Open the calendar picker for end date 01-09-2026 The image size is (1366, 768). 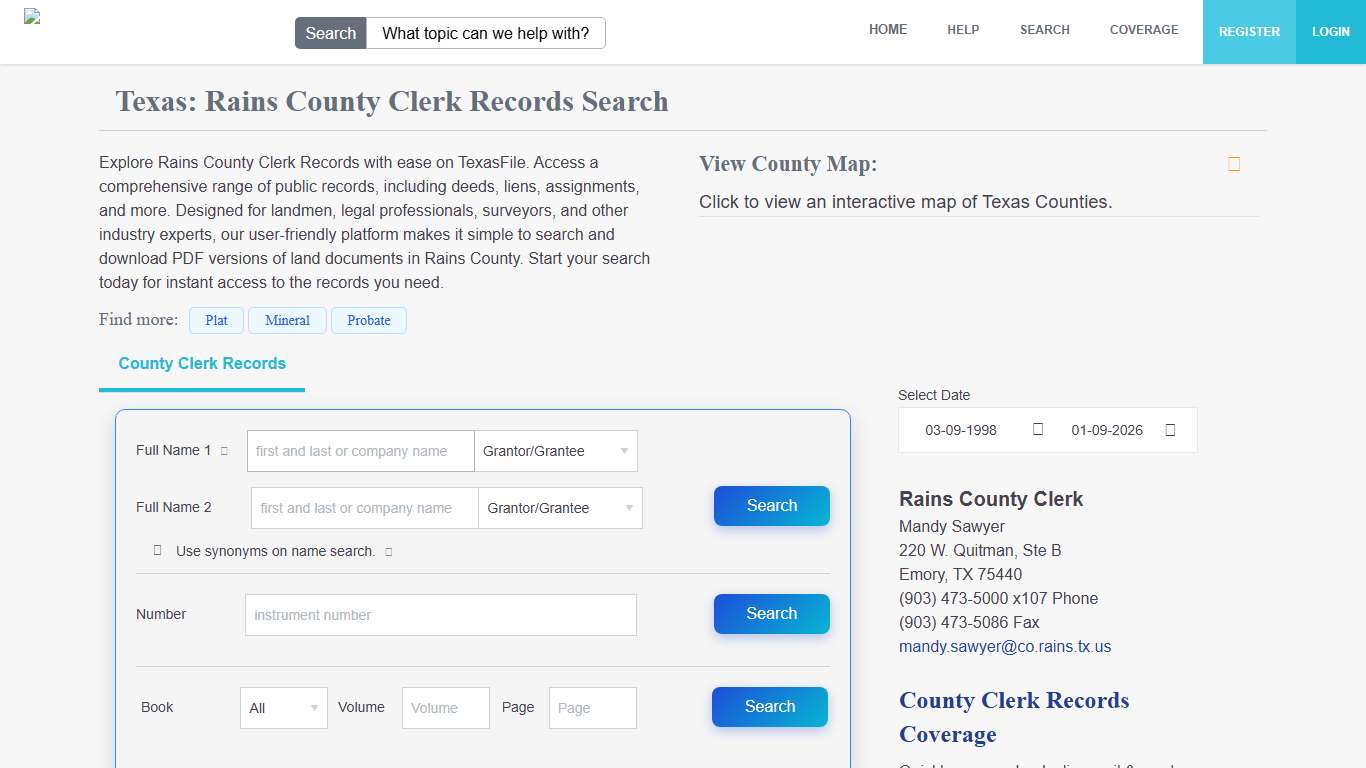coord(1170,429)
